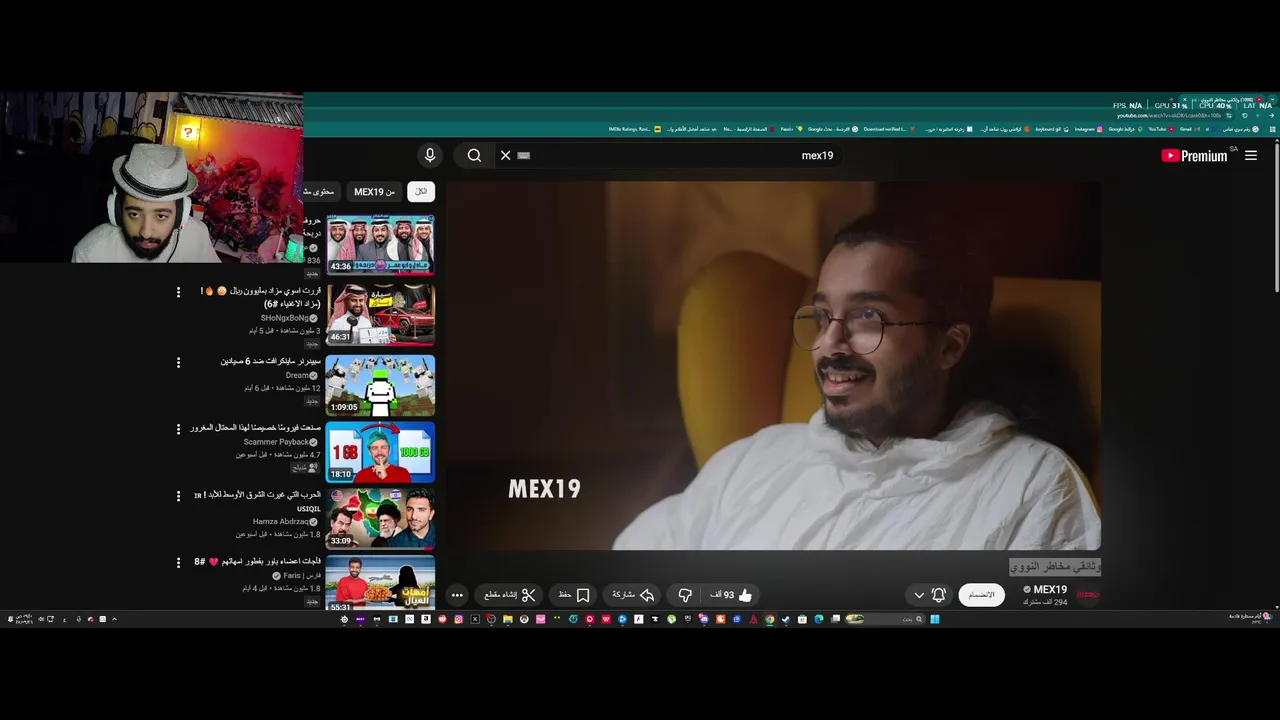Open the Instagram bookmark
This screenshot has height=720, width=1280.
pyautogui.click(x=1087, y=129)
